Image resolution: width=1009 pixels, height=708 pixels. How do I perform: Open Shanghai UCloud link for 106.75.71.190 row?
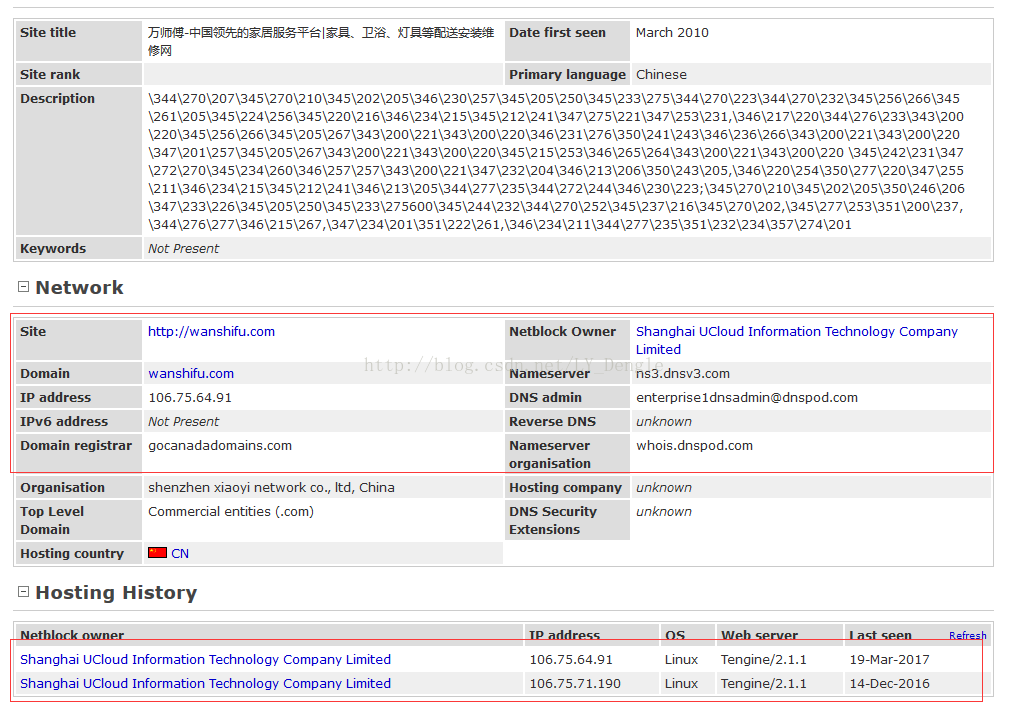coord(205,683)
